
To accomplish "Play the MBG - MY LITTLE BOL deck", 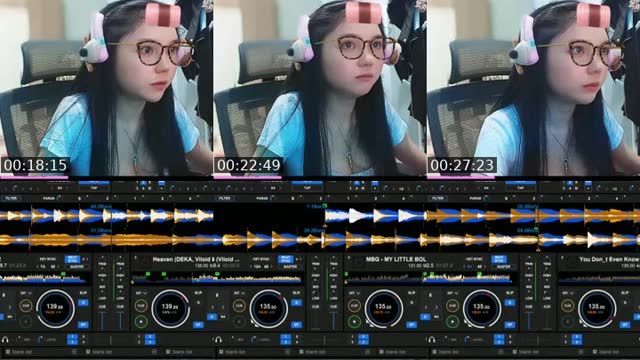I will coord(354,321).
